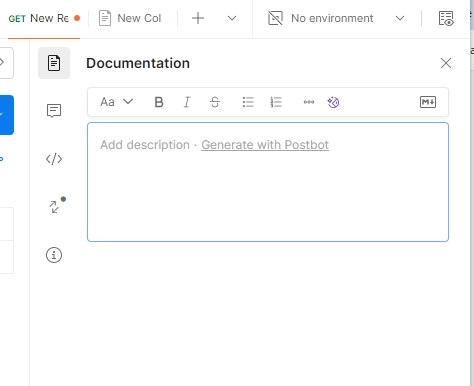The width and height of the screenshot is (474, 386).
Task: Open the Aa text style dropdown
Action: (x=117, y=102)
